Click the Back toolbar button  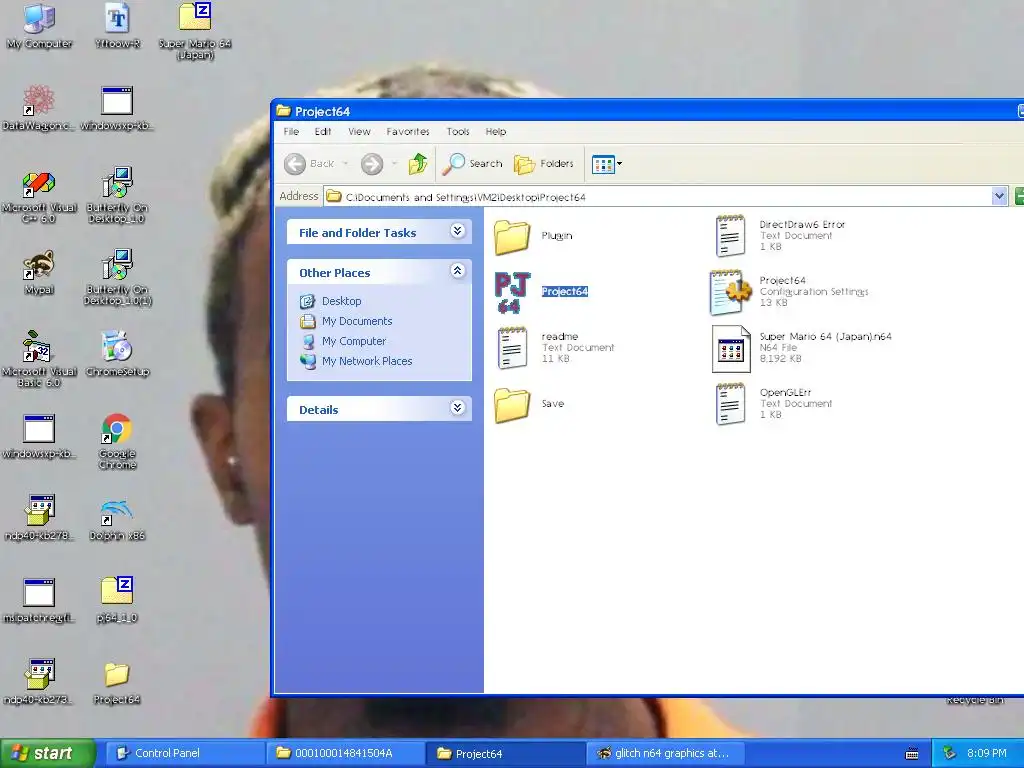(310, 163)
